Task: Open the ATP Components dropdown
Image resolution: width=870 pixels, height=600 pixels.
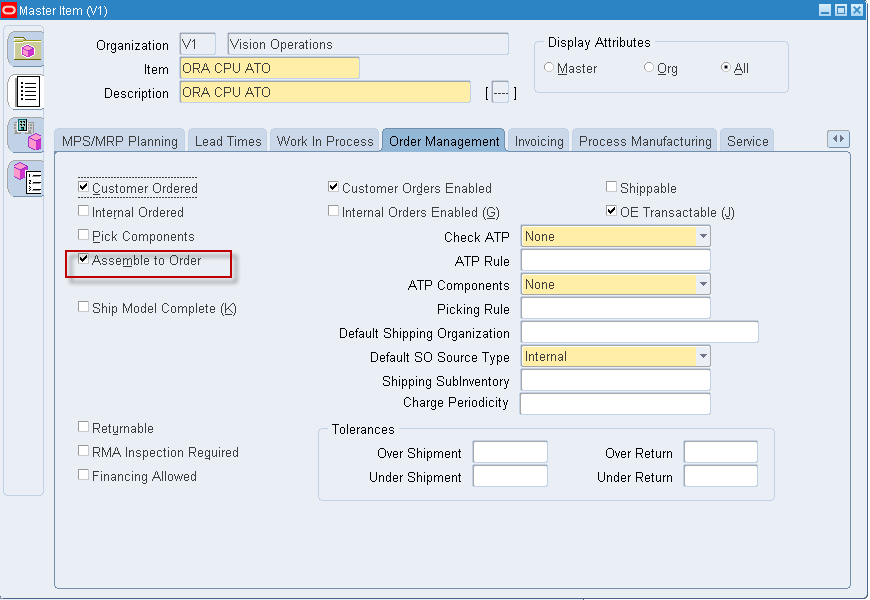Action: [x=703, y=285]
